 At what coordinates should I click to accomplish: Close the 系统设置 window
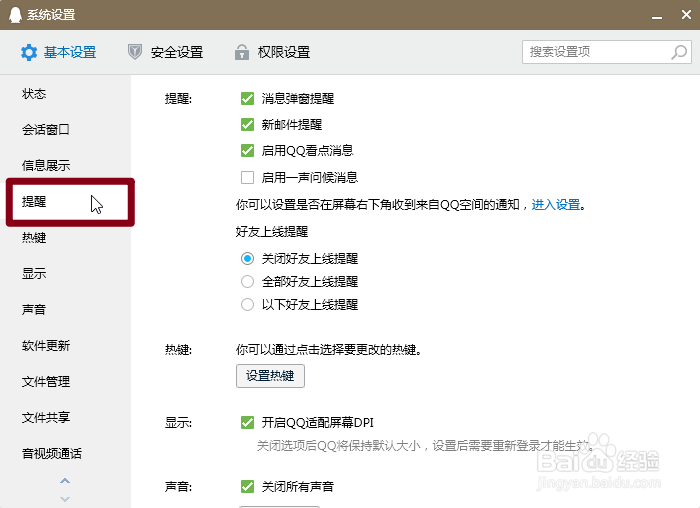pyautogui.click(x=686, y=15)
